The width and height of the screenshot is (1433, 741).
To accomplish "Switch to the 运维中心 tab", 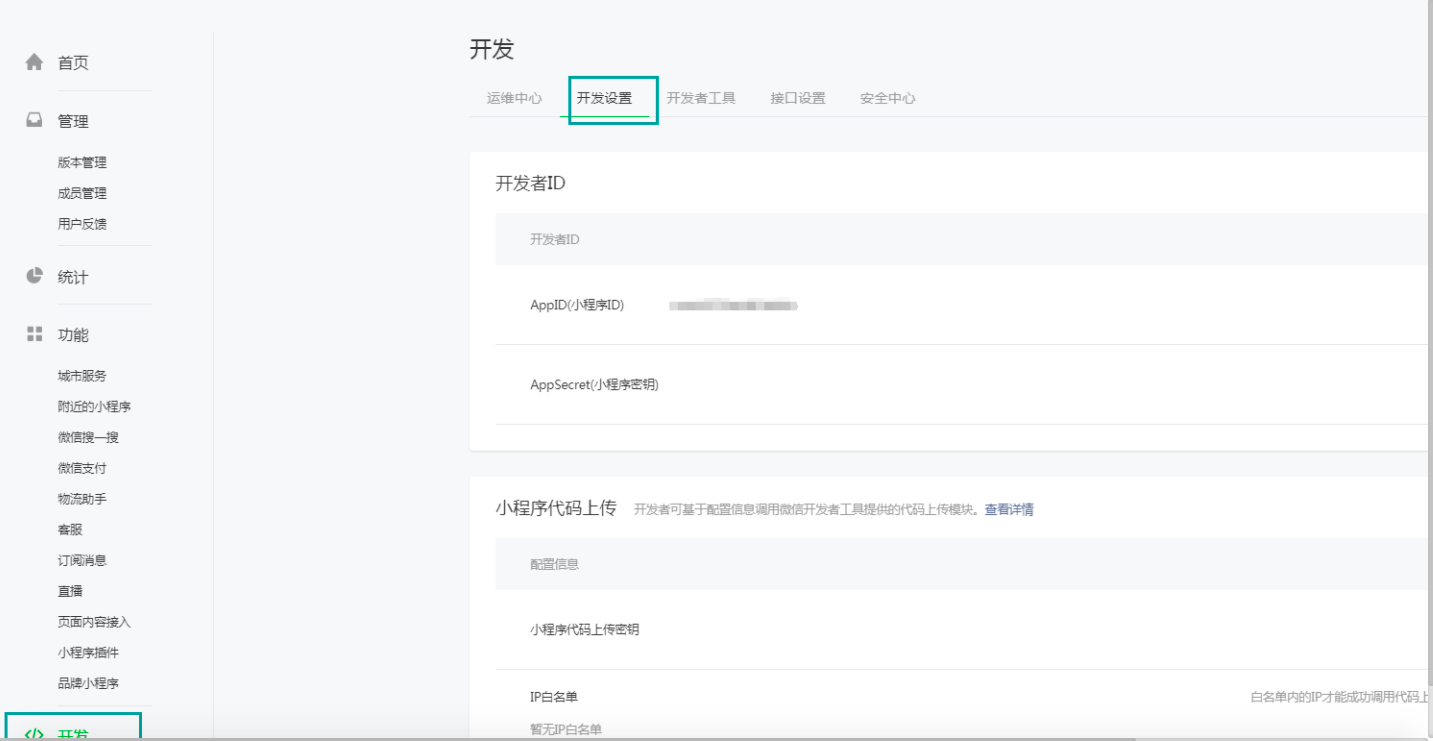I will (515, 98).
